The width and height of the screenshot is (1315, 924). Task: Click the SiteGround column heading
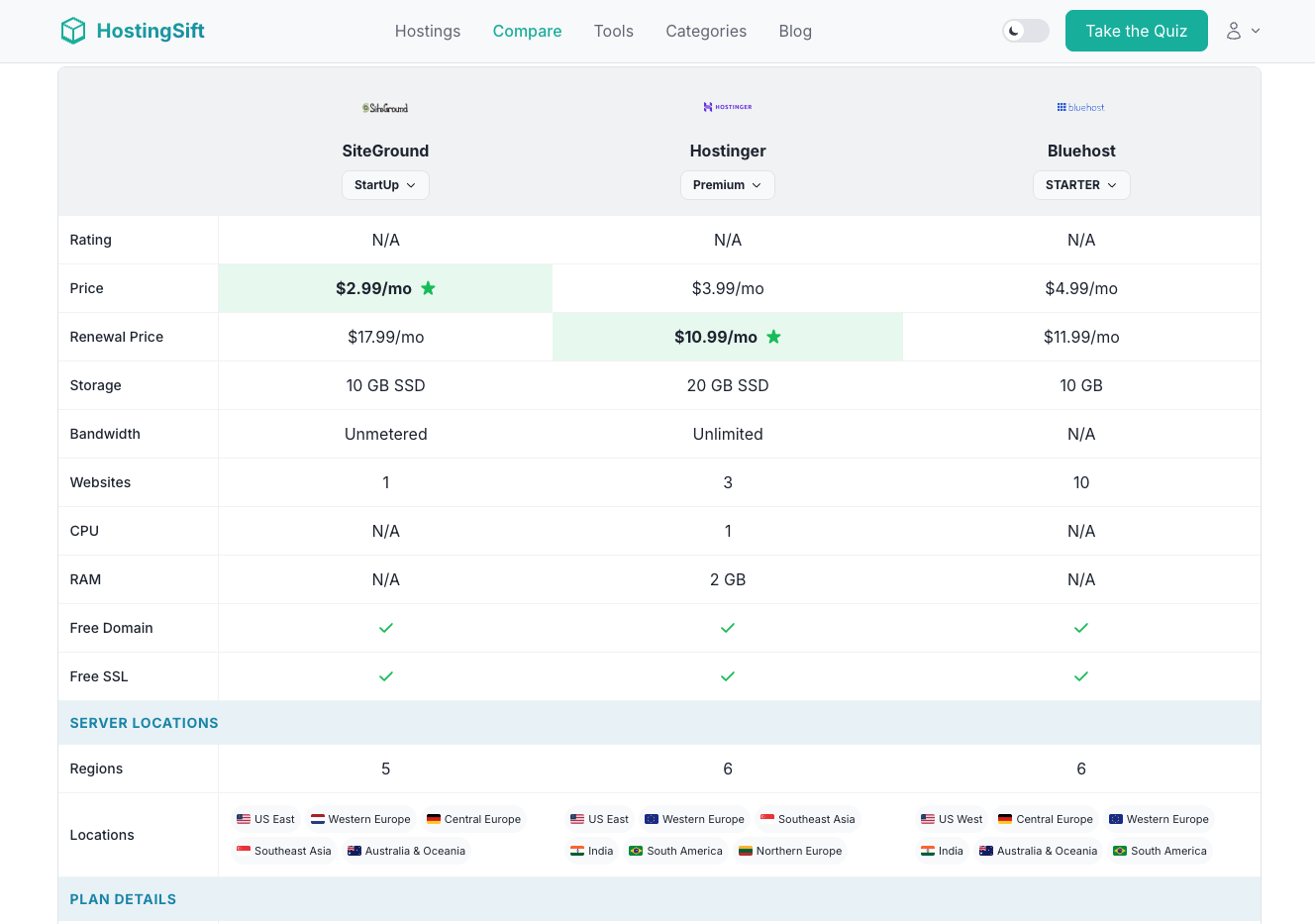385,151
